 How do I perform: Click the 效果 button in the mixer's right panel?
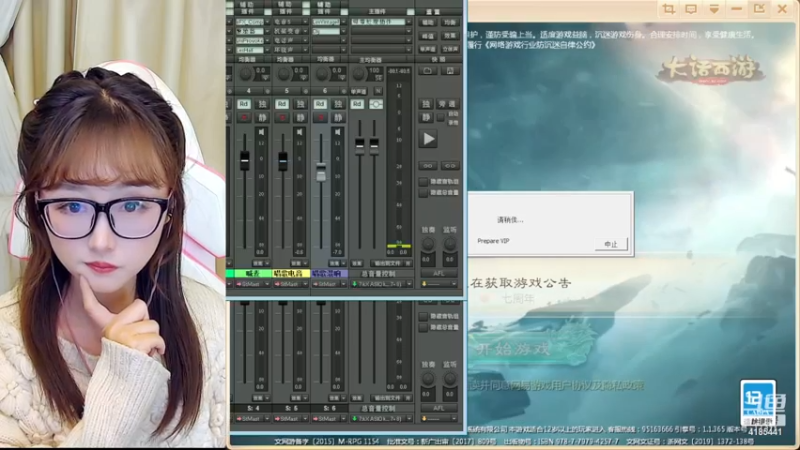pos(450,36)
